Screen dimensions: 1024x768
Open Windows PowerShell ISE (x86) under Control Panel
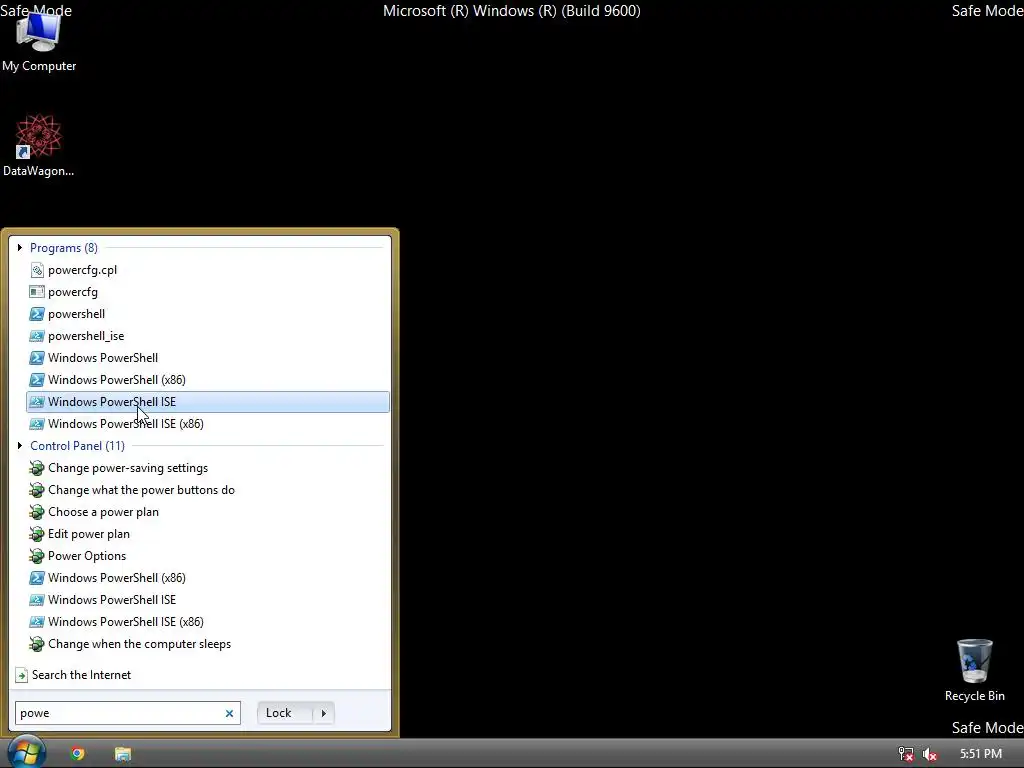[208, 622]
